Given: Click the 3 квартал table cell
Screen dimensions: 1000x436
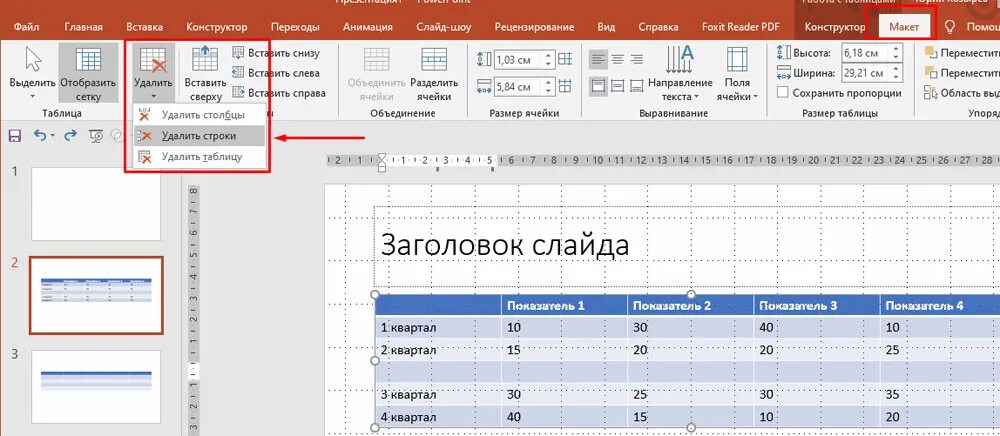Looking at the screenshot, I should [438, 395].
